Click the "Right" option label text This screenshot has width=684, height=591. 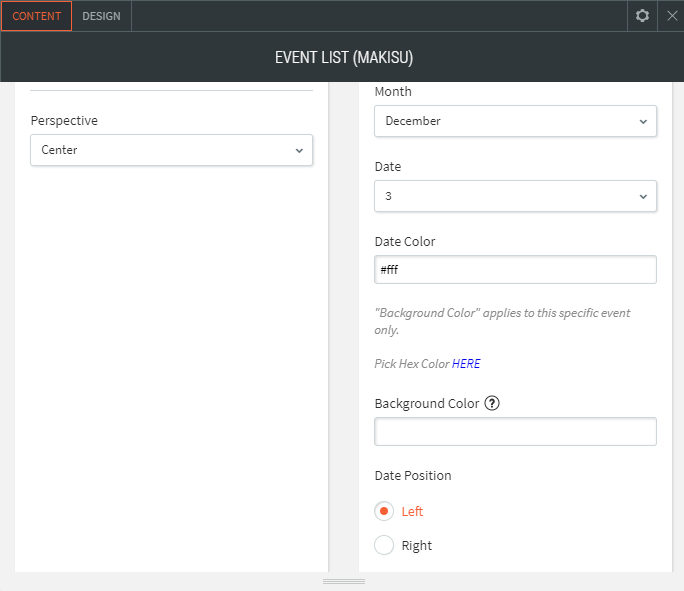[416, 545]
